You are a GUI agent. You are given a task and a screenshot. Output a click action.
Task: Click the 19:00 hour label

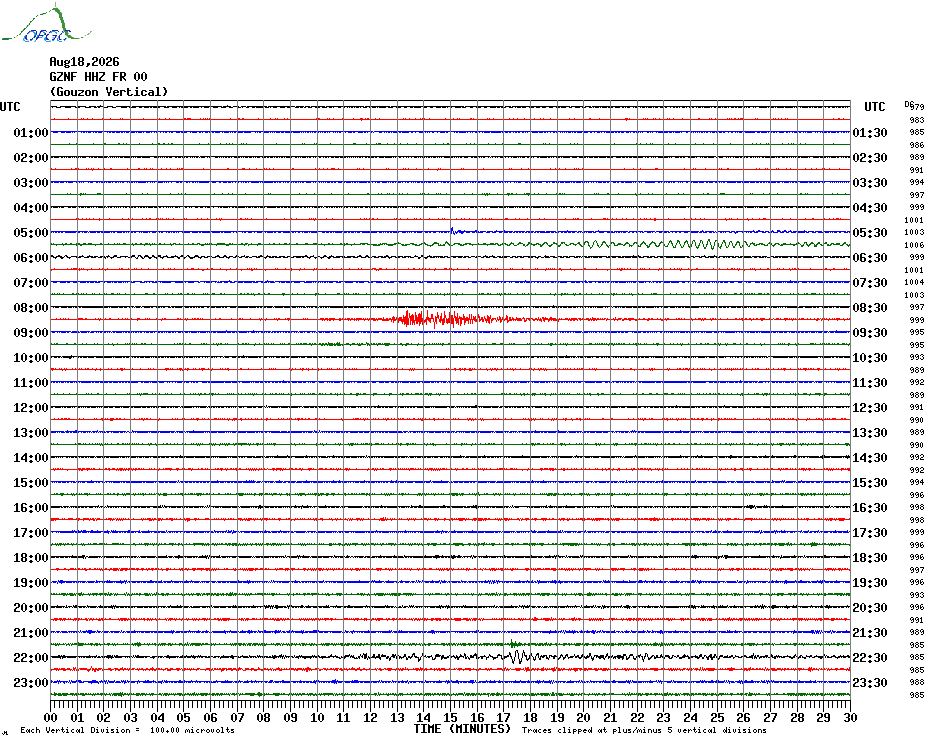31,583
